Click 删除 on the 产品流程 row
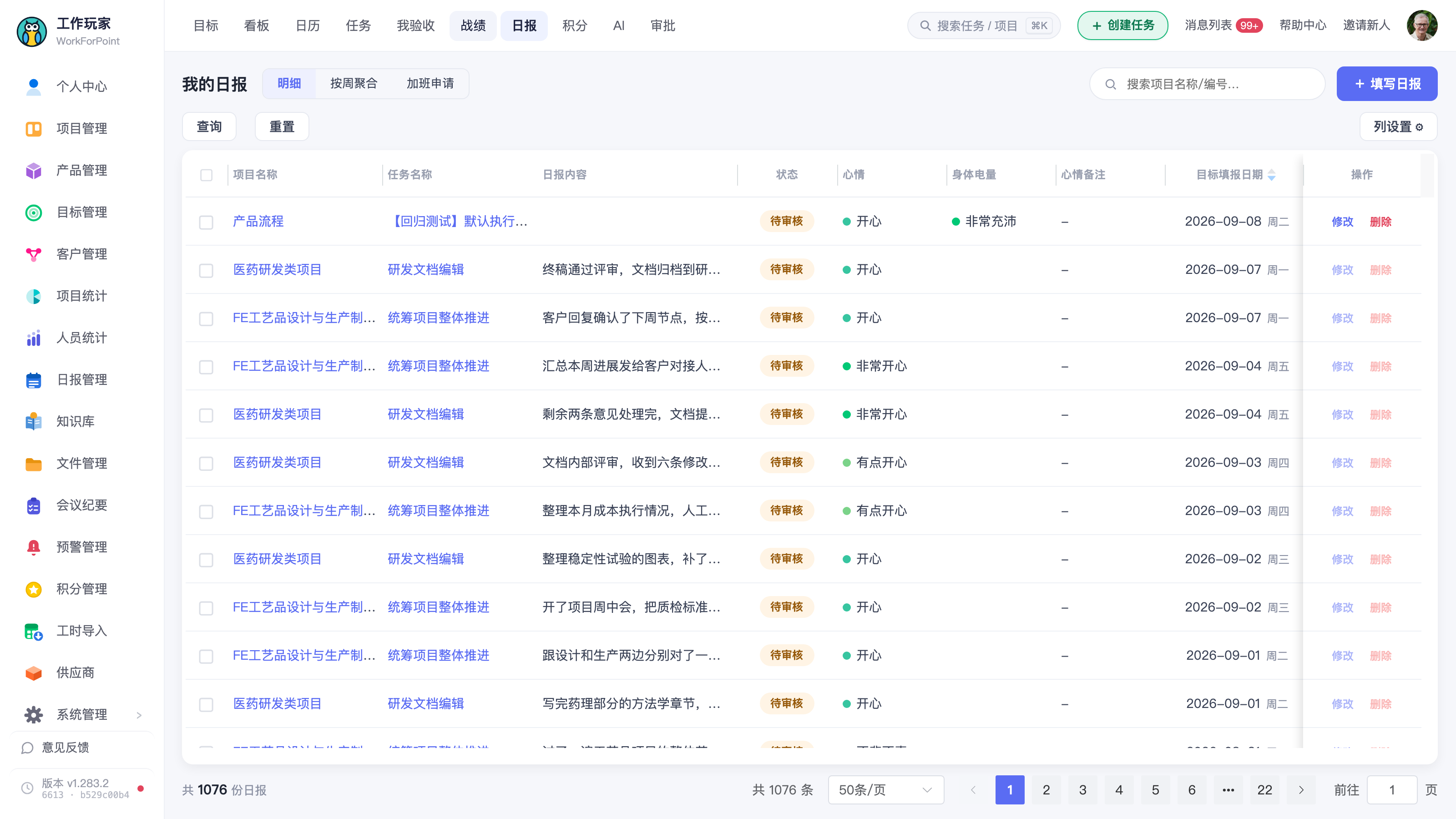The height and width of the screenshot is (819, 1456). point(1380,222)
